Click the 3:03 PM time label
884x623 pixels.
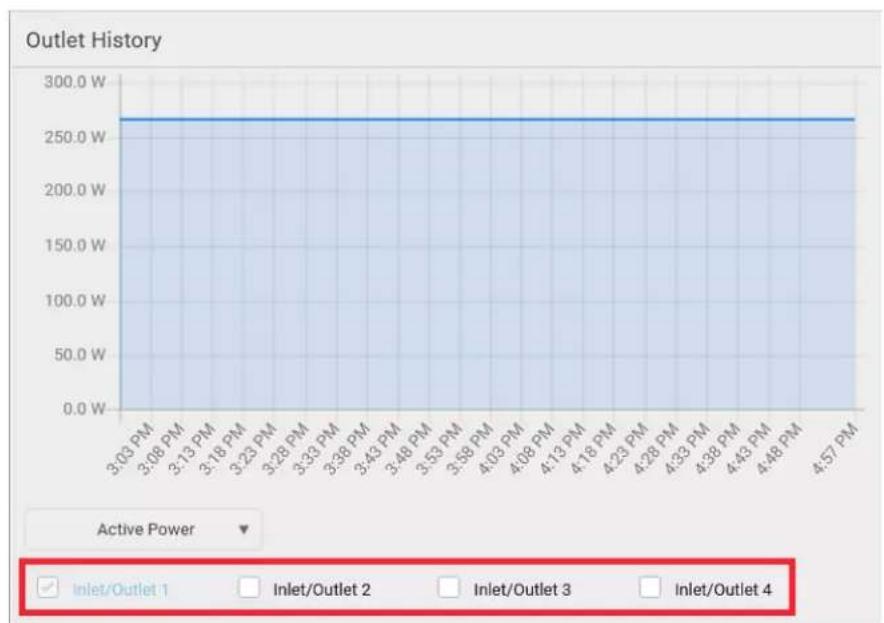[130, 449]
